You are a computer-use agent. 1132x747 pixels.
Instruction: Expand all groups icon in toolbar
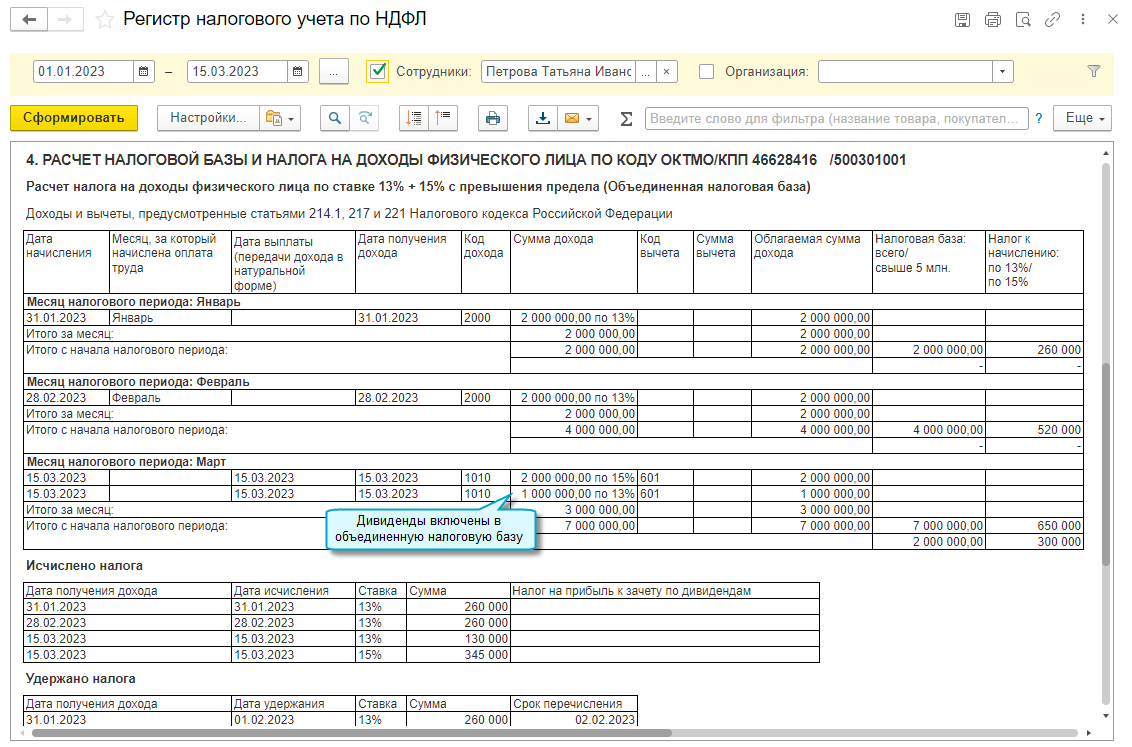coord(414,118)
